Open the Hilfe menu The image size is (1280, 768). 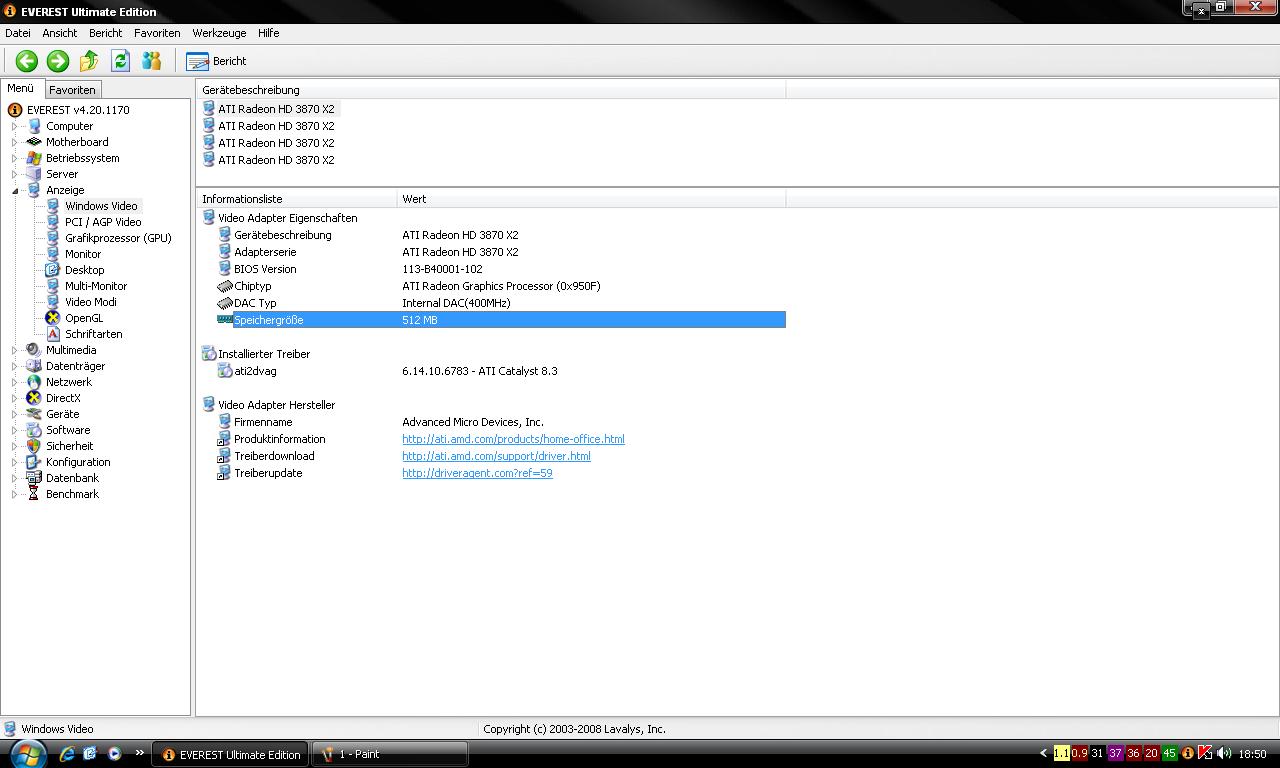[x=269, y=33]
